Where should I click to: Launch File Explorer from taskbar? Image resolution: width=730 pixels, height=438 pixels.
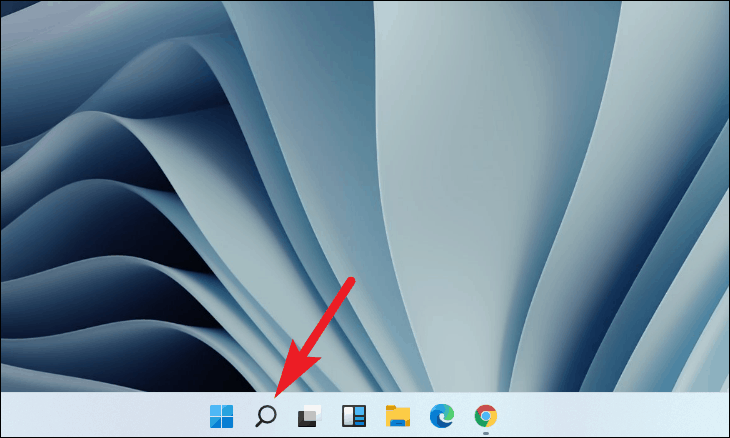(x=398, y=416)
